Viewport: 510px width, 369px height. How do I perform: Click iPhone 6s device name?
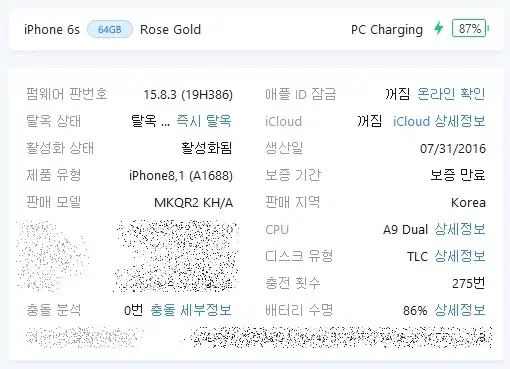point(52,30)
